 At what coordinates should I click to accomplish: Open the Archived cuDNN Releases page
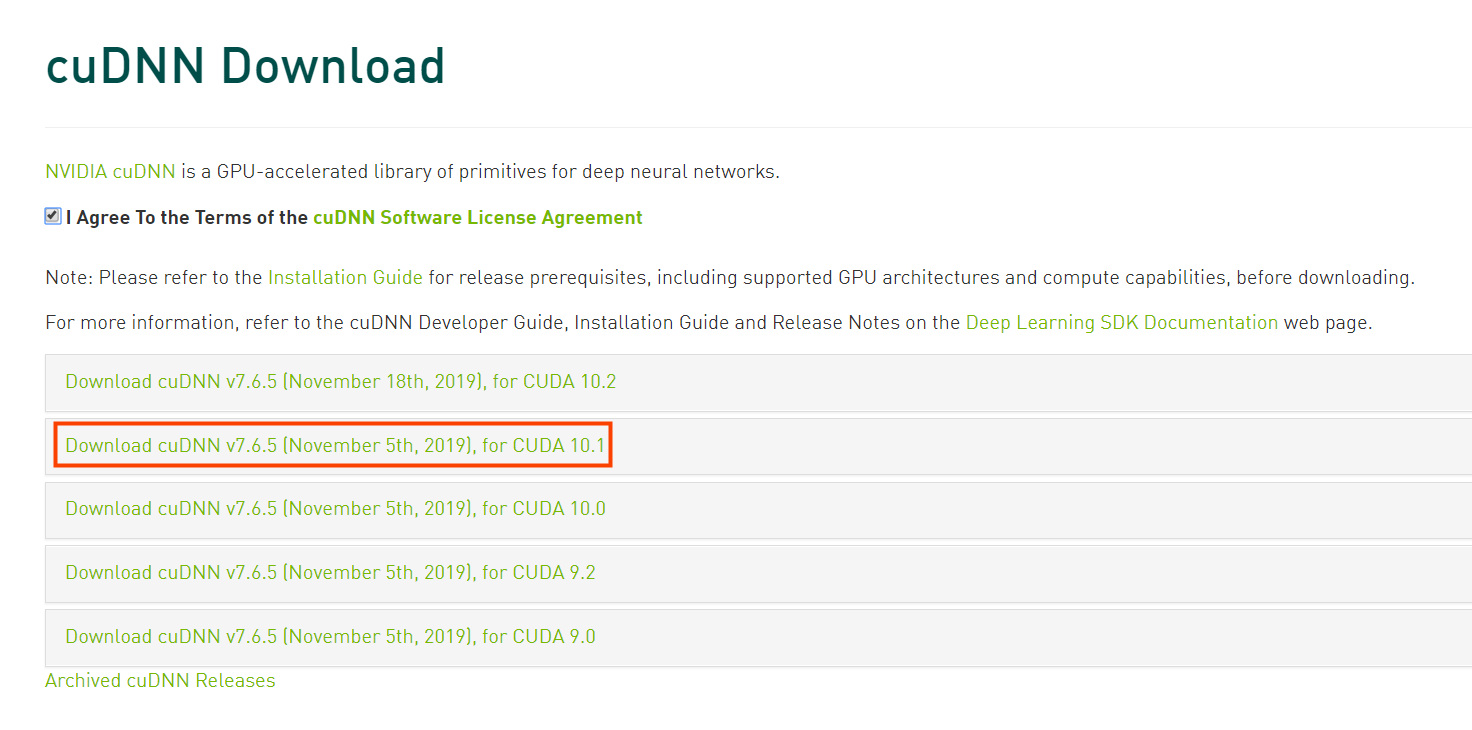click(159, 680)
